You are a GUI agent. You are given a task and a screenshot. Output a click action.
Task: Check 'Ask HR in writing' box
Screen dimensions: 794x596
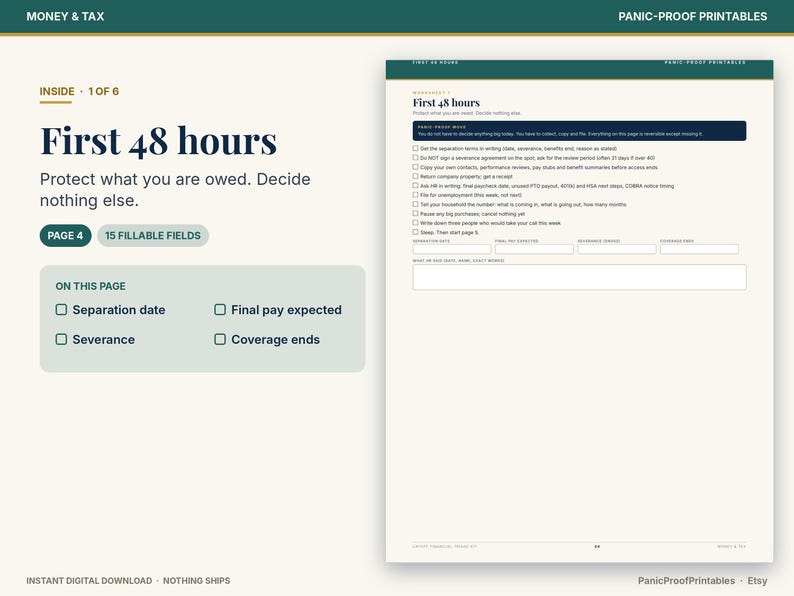coord(415,185)
